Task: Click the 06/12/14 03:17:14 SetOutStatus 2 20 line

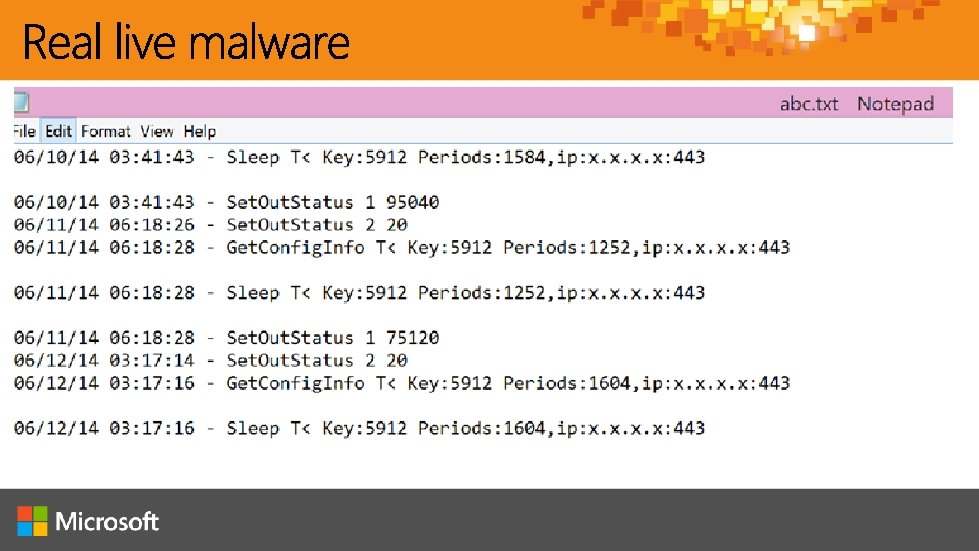Action: tap(211, 361)
